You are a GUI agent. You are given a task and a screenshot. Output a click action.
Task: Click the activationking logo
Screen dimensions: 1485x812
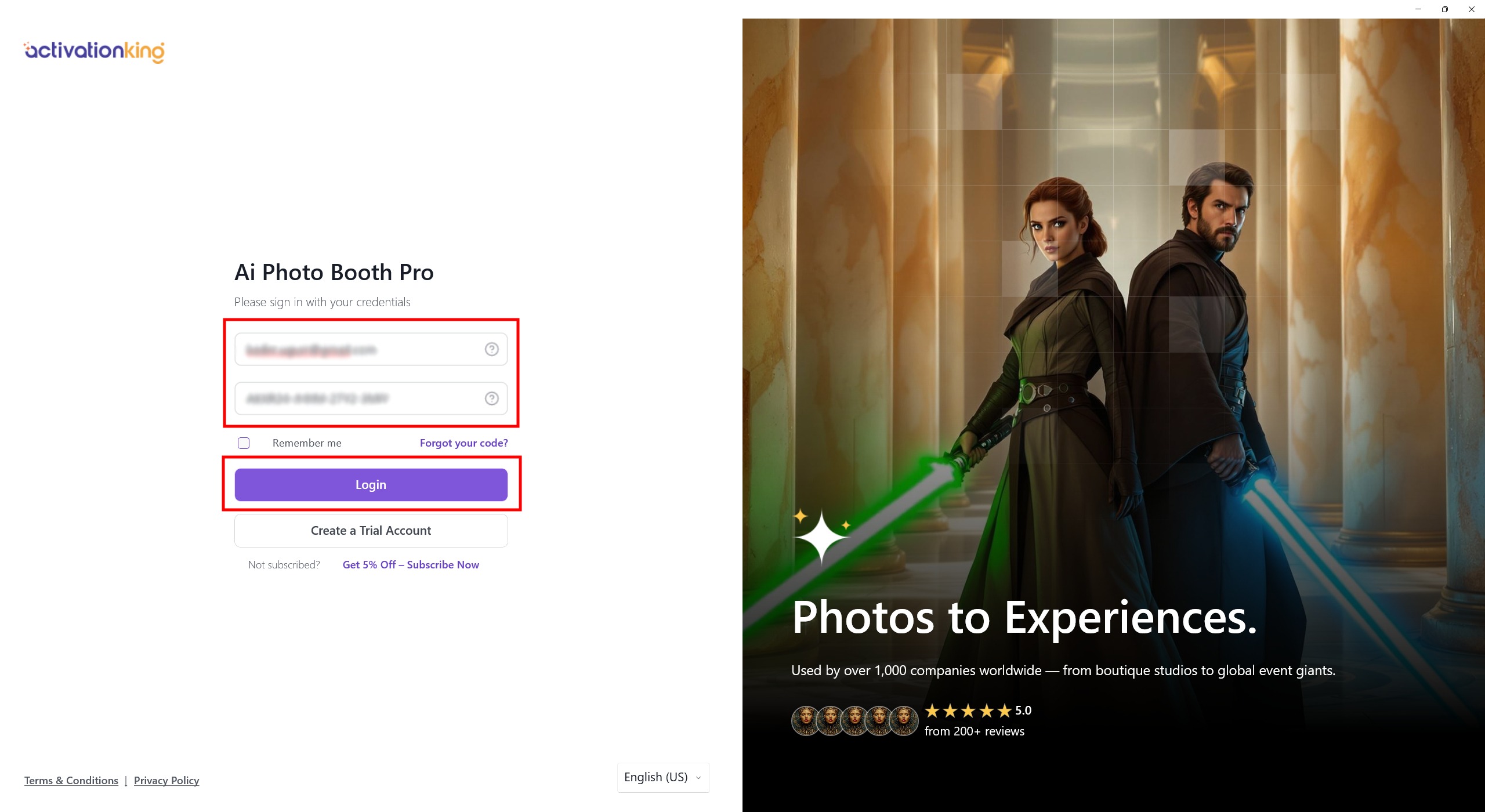(x=94, y=51)
